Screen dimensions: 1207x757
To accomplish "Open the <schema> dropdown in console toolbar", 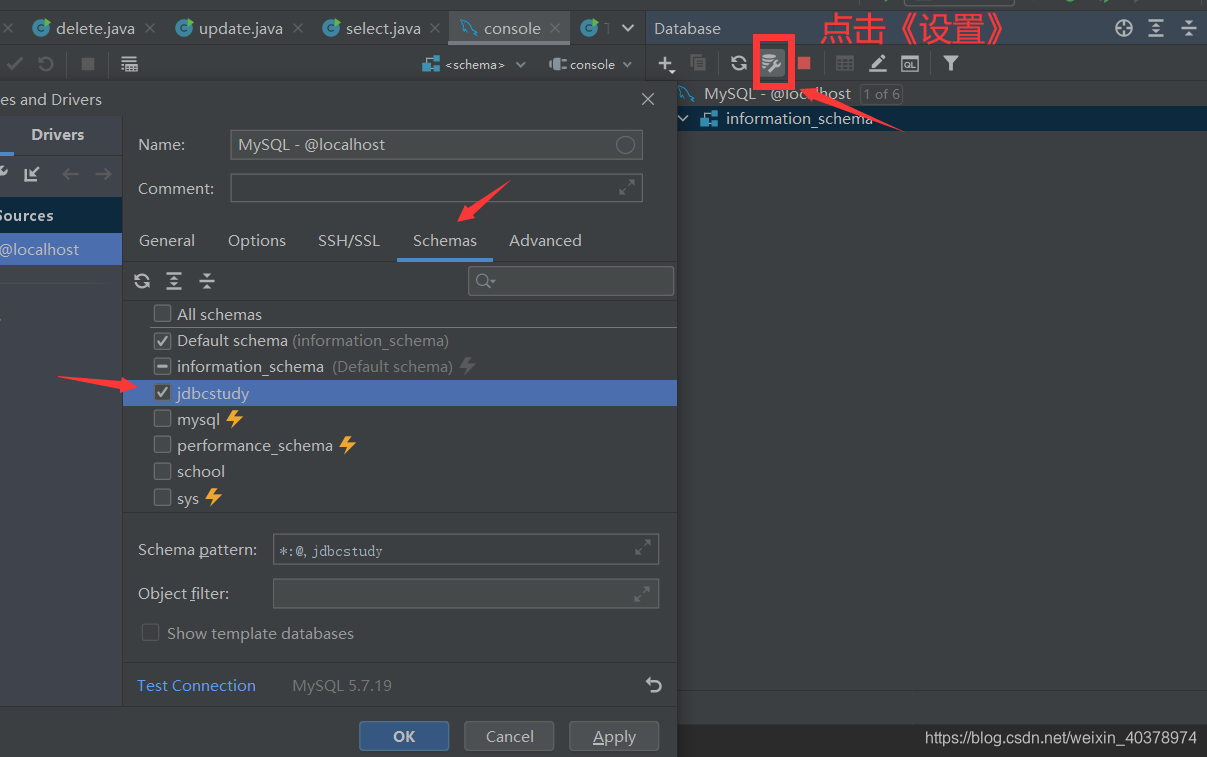I will click(x=475, y=64).
